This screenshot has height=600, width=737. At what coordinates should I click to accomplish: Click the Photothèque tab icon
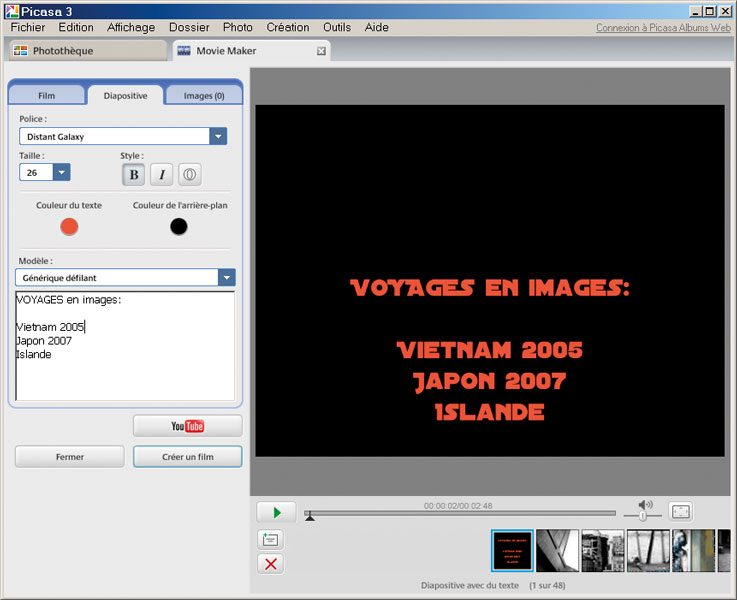pos(20,51)
